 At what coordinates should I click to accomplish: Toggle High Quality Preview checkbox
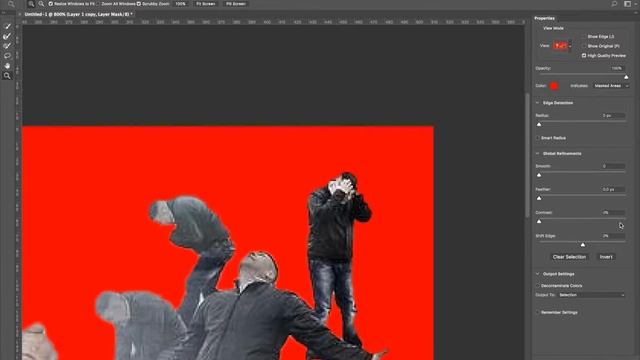click(584, 56)
